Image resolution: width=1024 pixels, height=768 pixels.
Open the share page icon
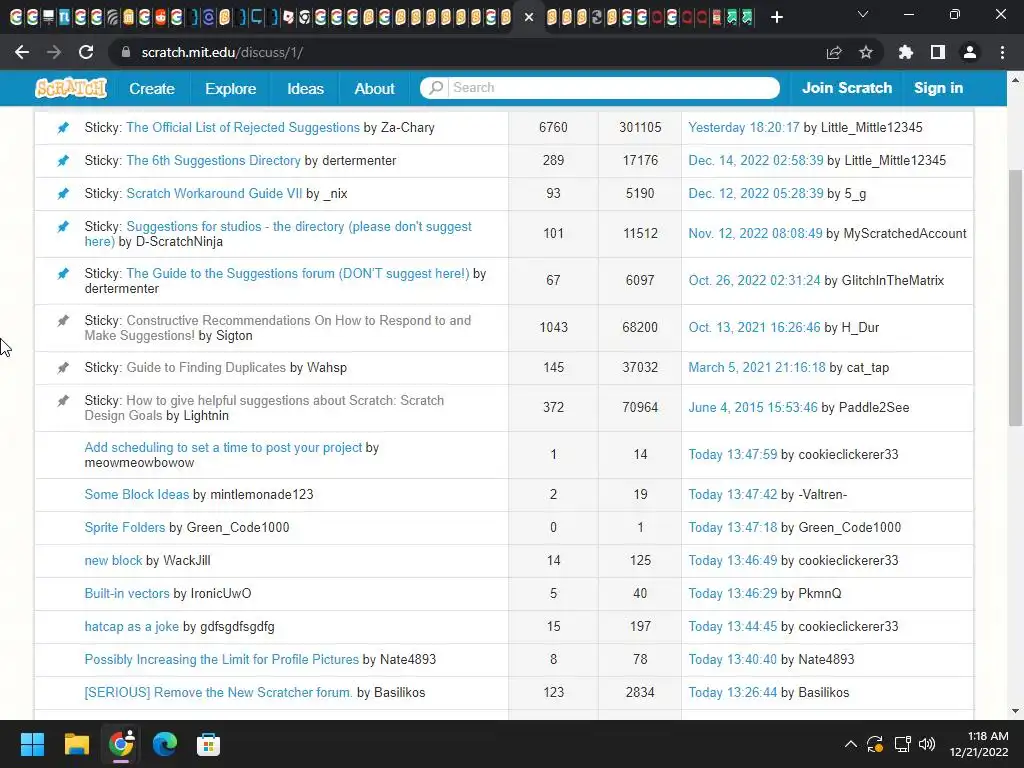click(834, 52)
